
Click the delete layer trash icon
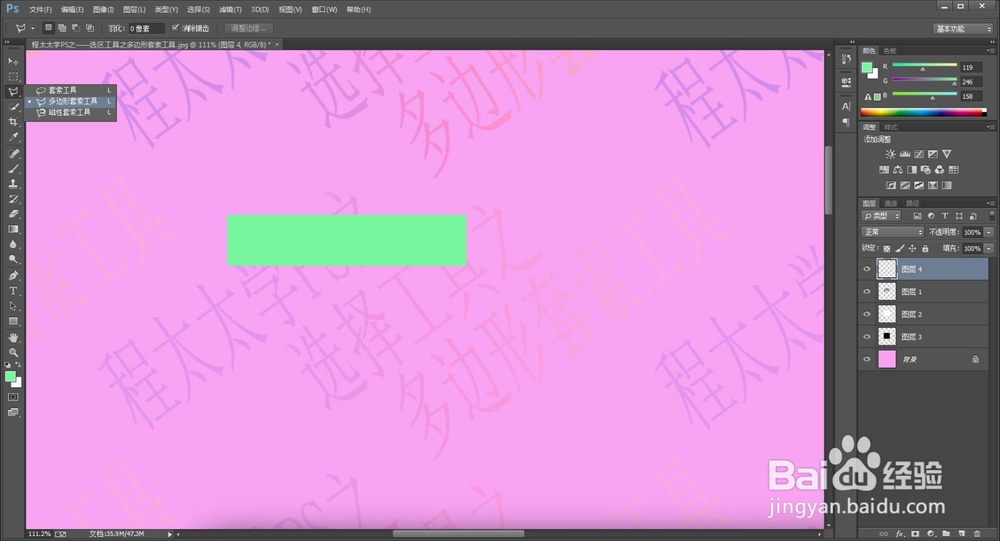pos(977,533)
